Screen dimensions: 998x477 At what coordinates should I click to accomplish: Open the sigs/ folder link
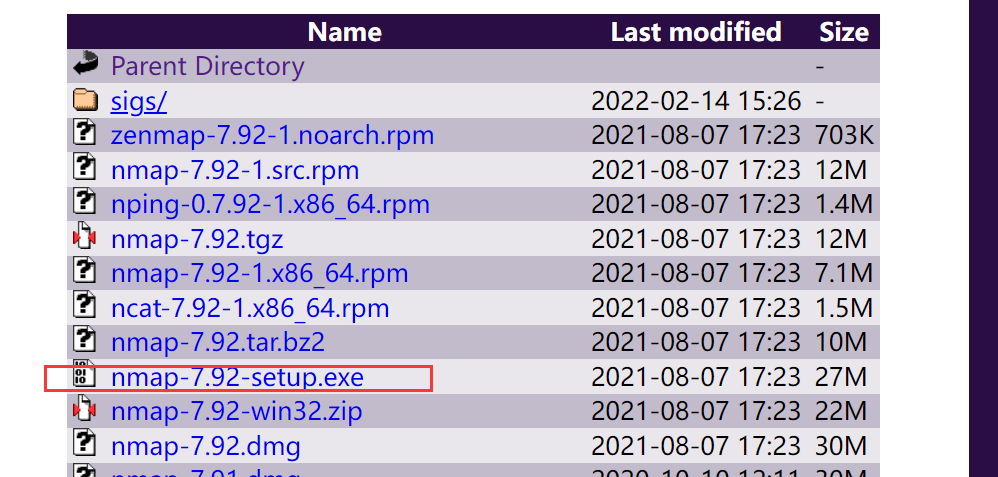click(139, 101)
